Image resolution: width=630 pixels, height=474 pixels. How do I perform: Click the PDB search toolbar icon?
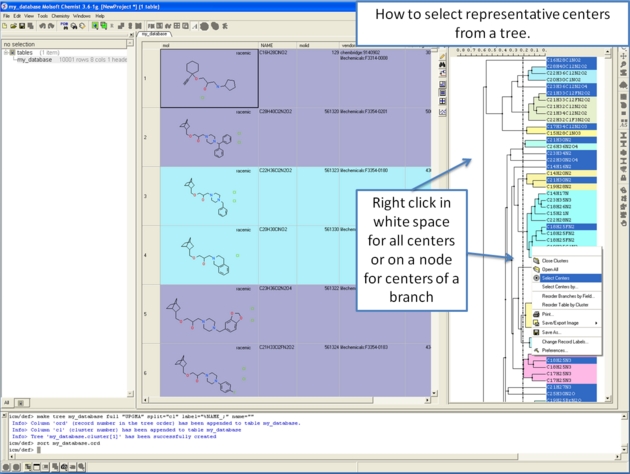click(63, 25)
